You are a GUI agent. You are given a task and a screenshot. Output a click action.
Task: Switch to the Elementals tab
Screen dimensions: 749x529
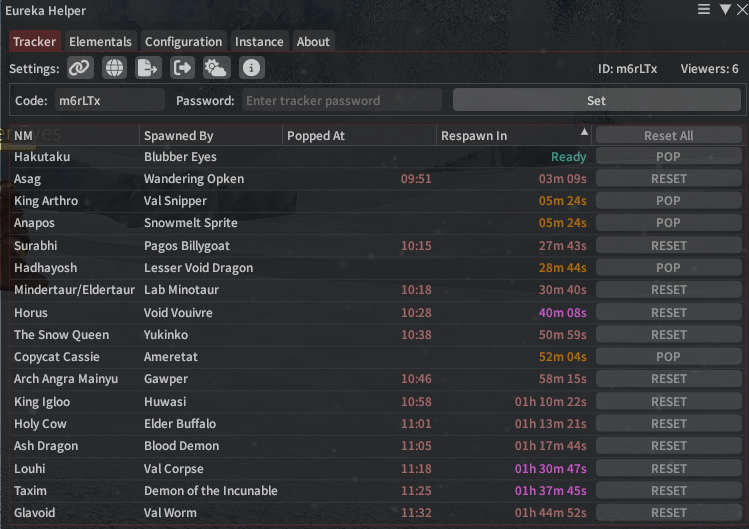100,42
